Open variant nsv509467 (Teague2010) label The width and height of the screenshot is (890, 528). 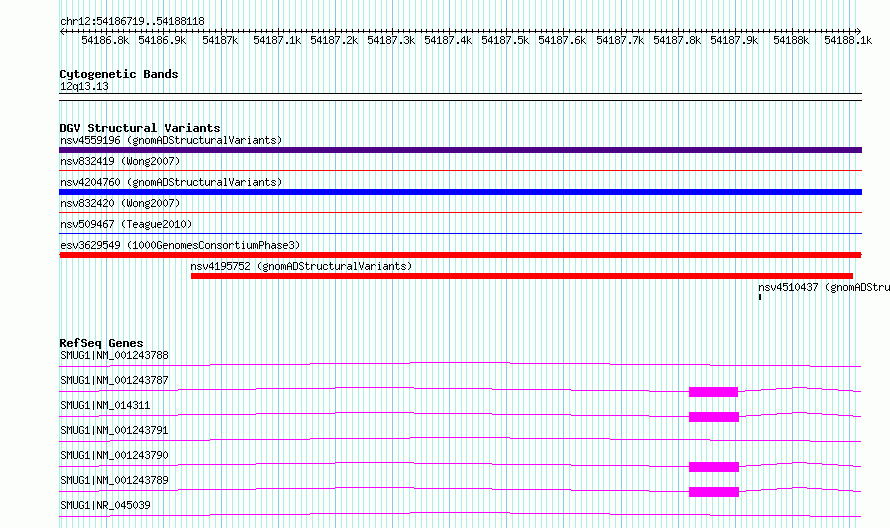click(126, 224)
